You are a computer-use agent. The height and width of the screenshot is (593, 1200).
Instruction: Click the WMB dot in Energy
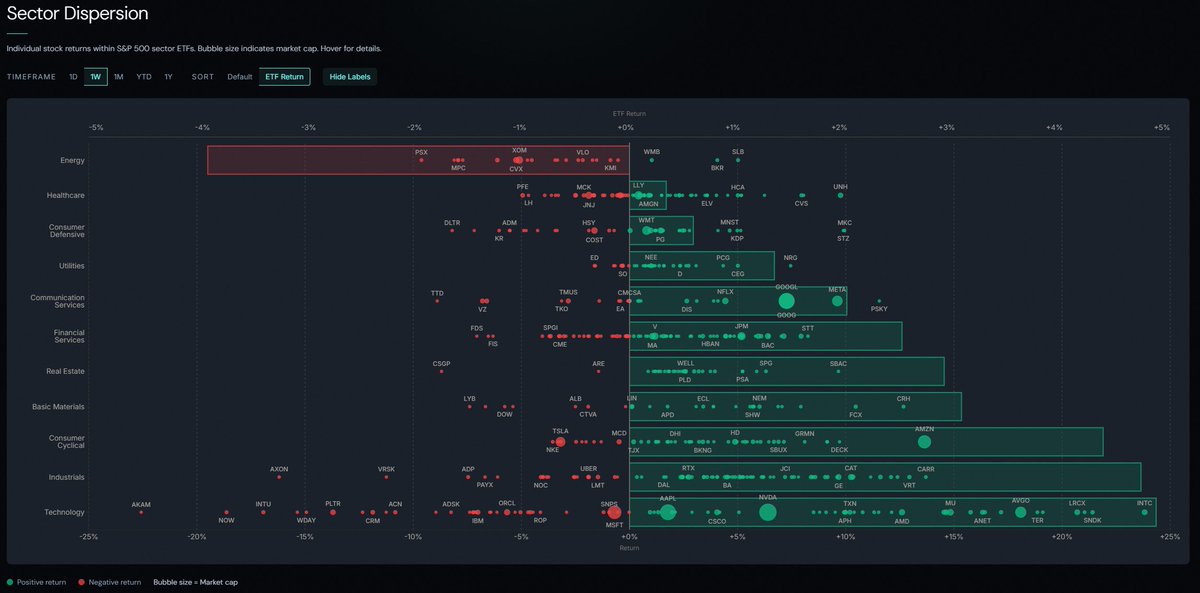pos(652,160)
